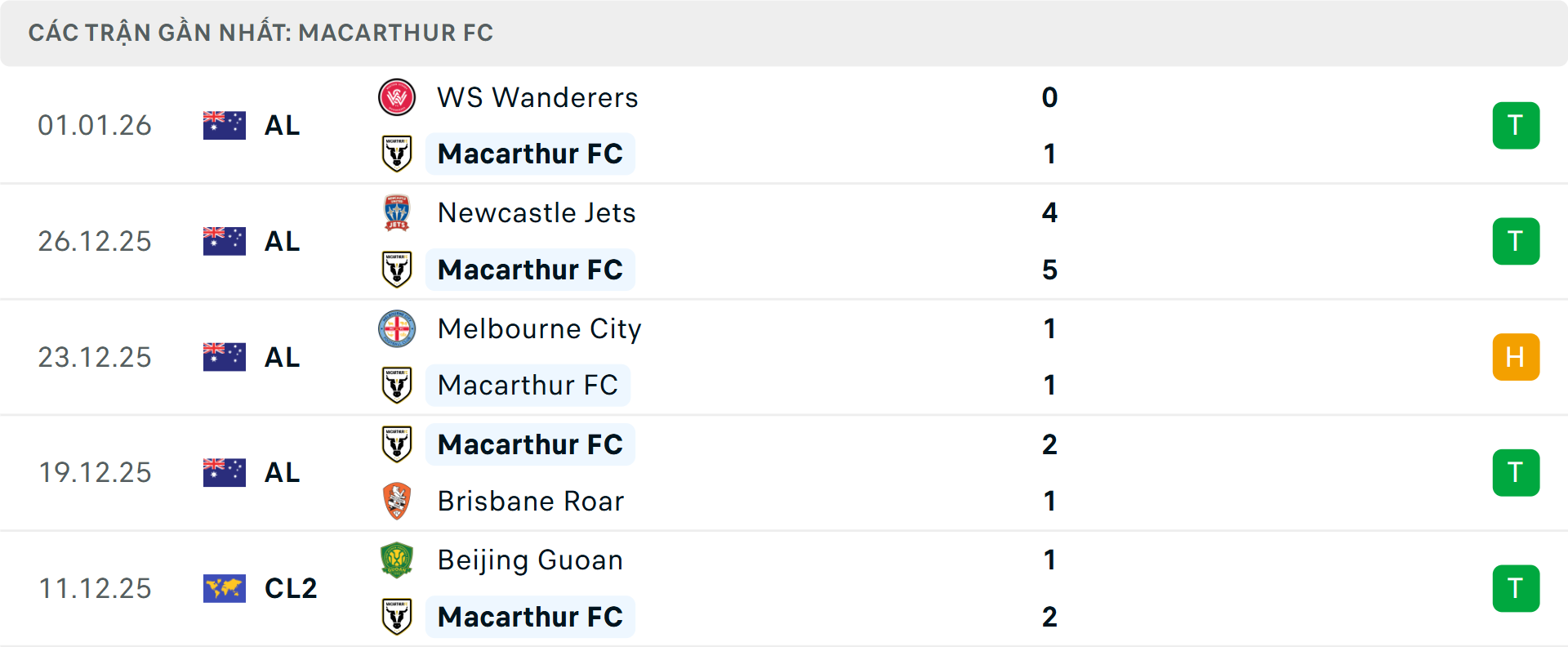Click the 23.12.25 match date
The width and height of the screenshot is (1568, 647).
(95, 357)
